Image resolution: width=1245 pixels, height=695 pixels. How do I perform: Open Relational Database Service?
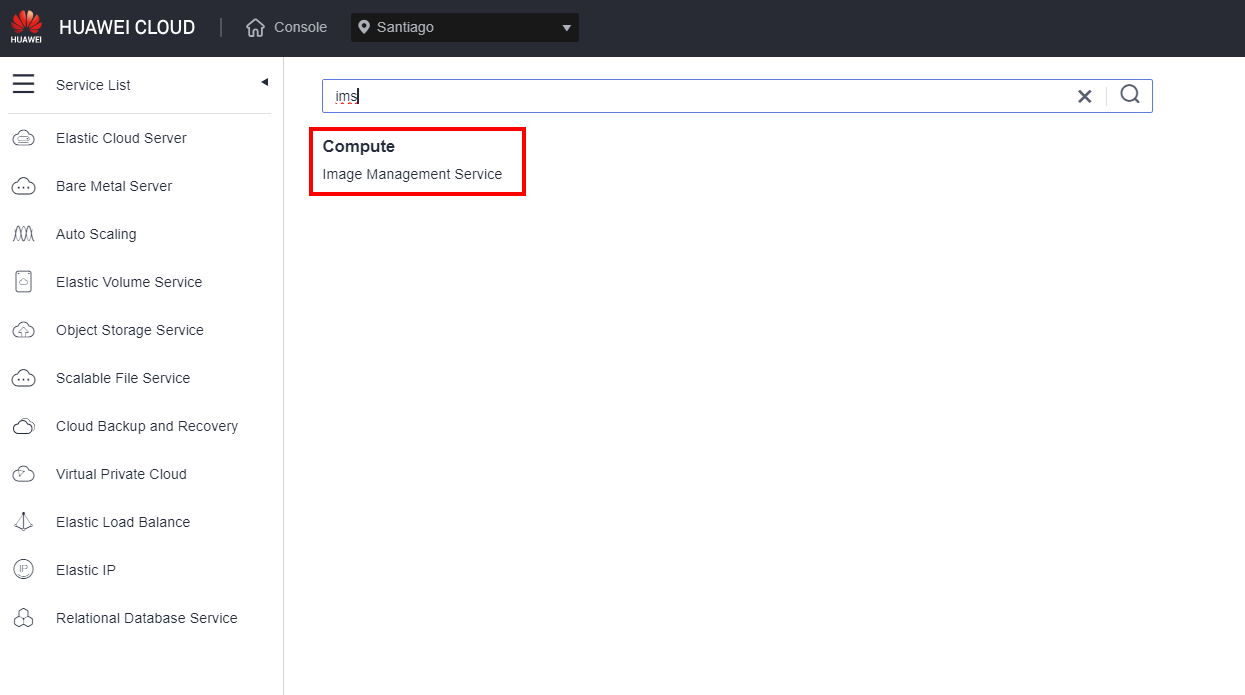coord(146,618)
